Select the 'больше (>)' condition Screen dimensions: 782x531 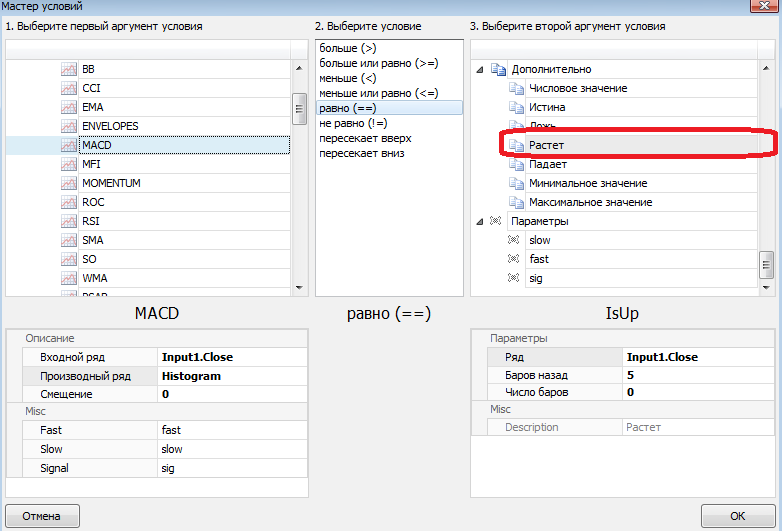pos(349,48)
